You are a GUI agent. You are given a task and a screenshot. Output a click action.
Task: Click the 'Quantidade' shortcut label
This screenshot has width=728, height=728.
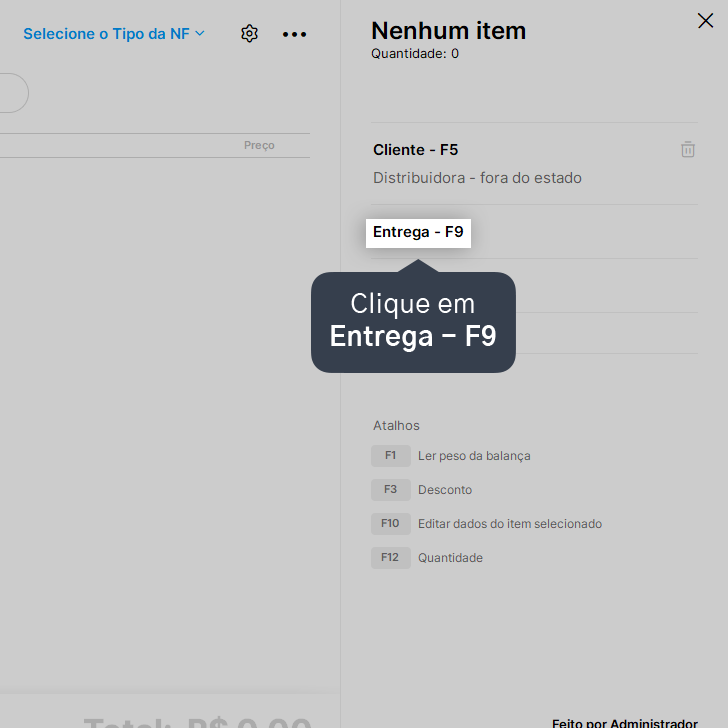coord(450,558)
